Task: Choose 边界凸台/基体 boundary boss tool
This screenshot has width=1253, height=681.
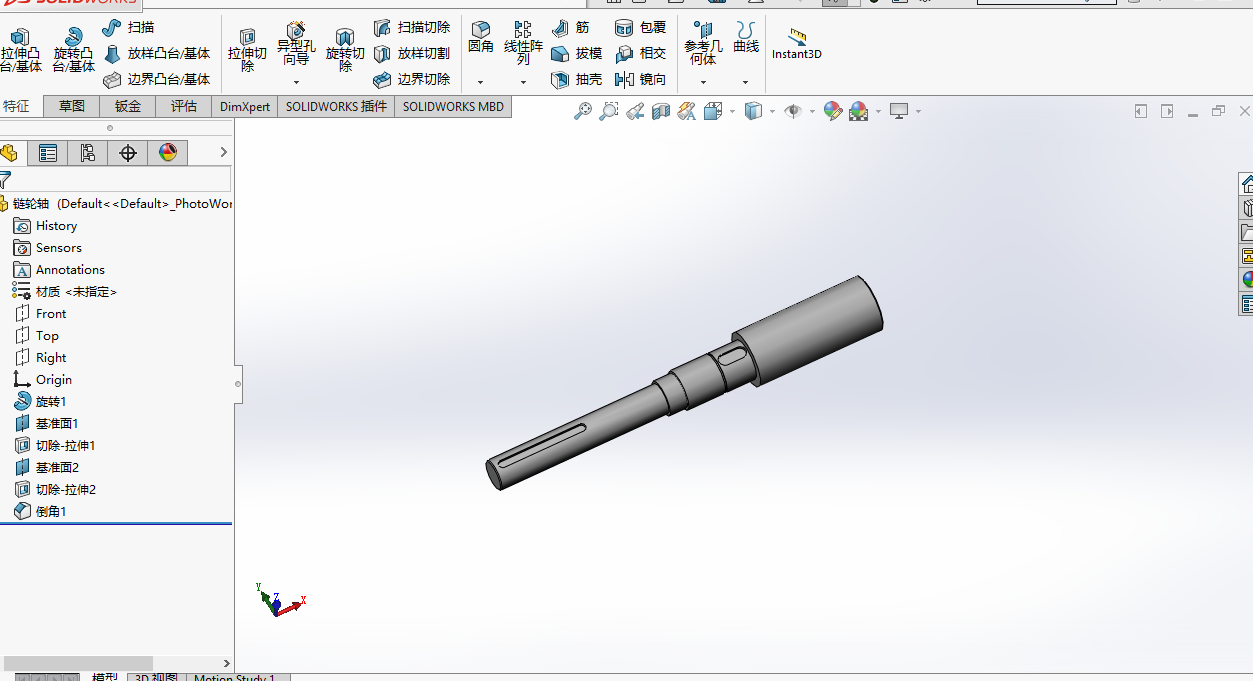Action: pyautogui.click(x=156, y=79)
